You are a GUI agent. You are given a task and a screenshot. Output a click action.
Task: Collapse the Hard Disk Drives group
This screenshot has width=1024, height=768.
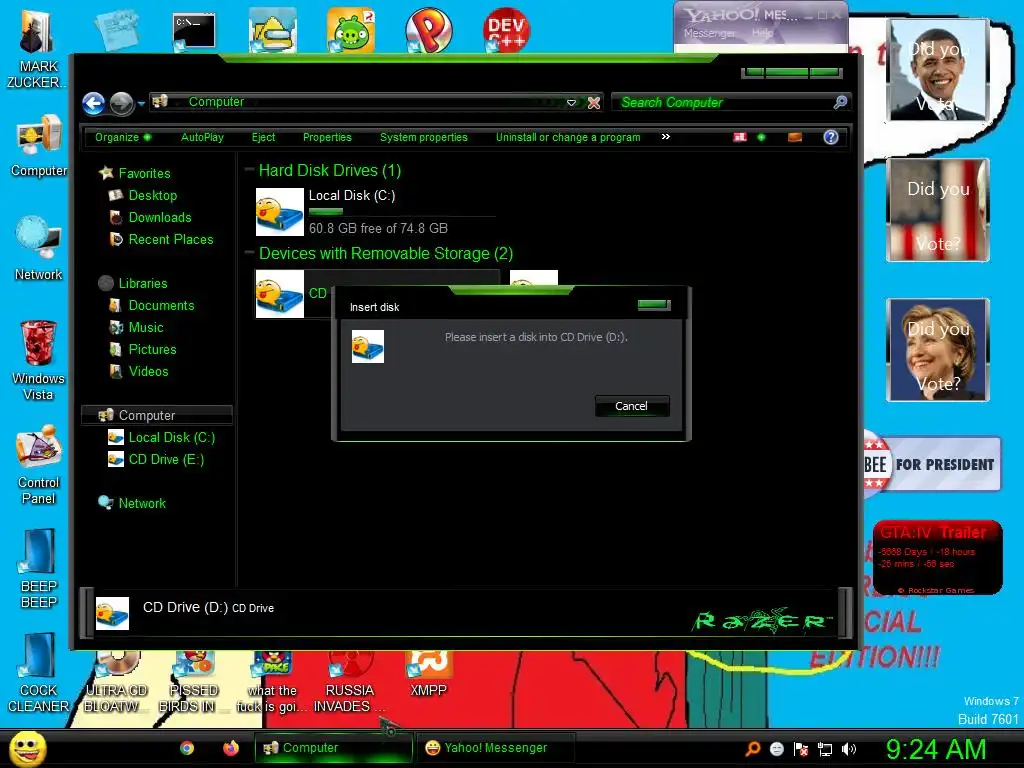pyautogui.click(x=249, y=170)
